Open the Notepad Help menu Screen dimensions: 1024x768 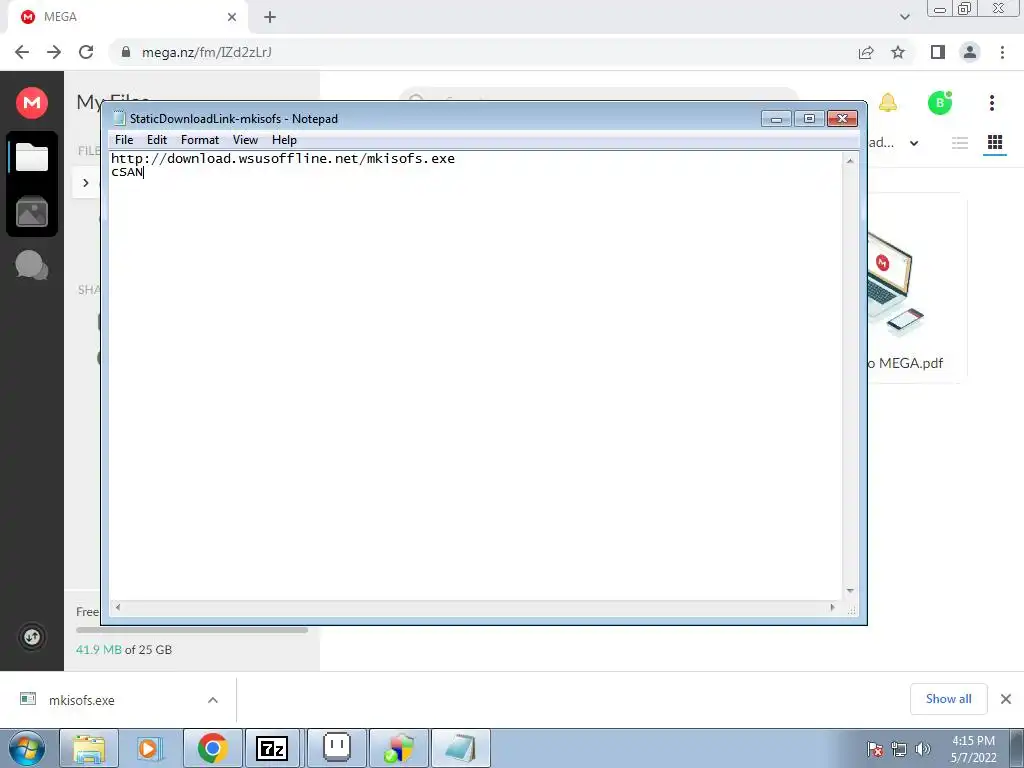(x=284, y=140)
